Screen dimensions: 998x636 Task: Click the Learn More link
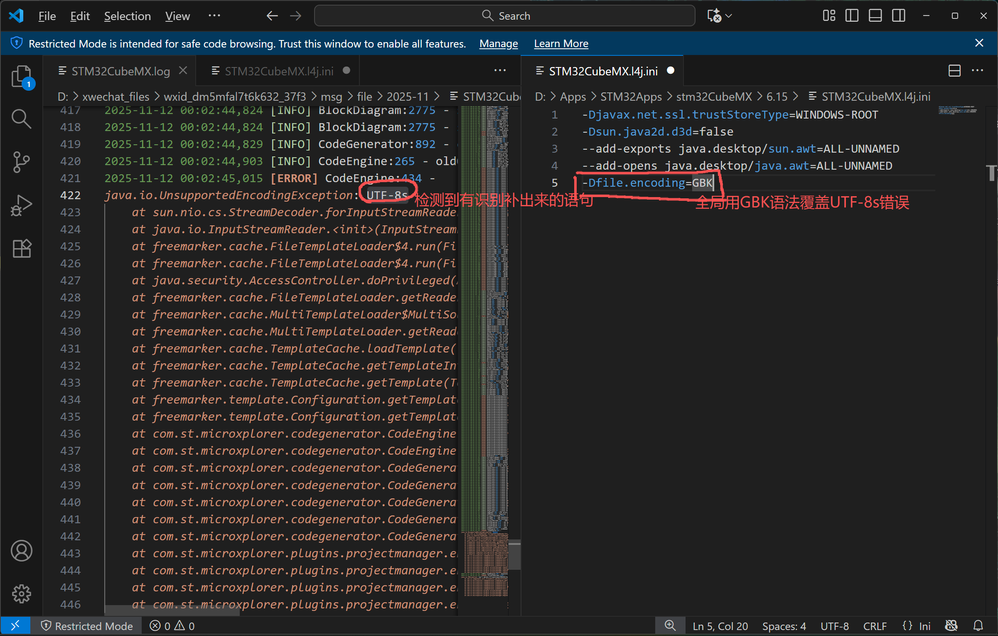pos(561,43)
